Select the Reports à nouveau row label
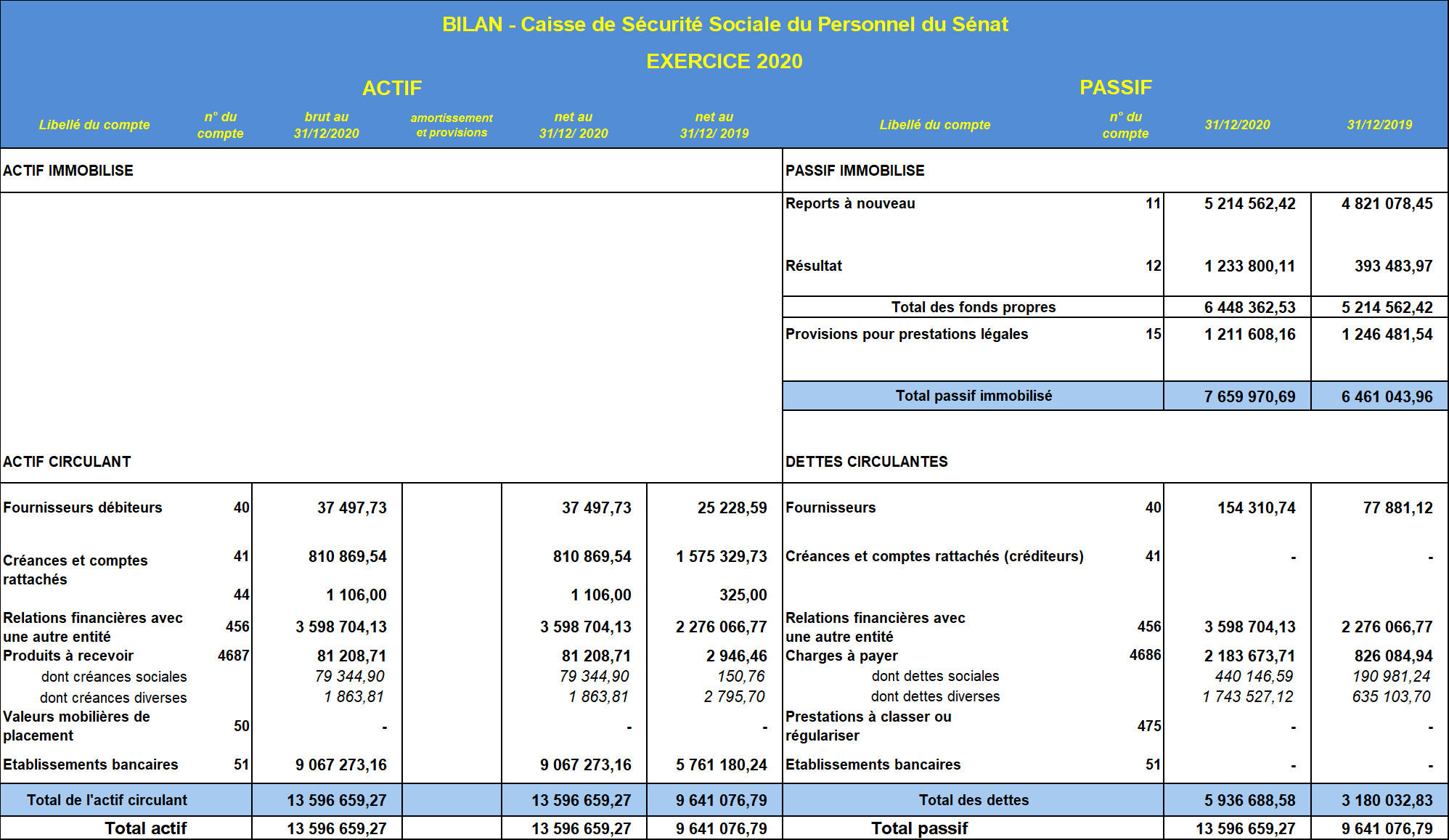 pos(850,204)
